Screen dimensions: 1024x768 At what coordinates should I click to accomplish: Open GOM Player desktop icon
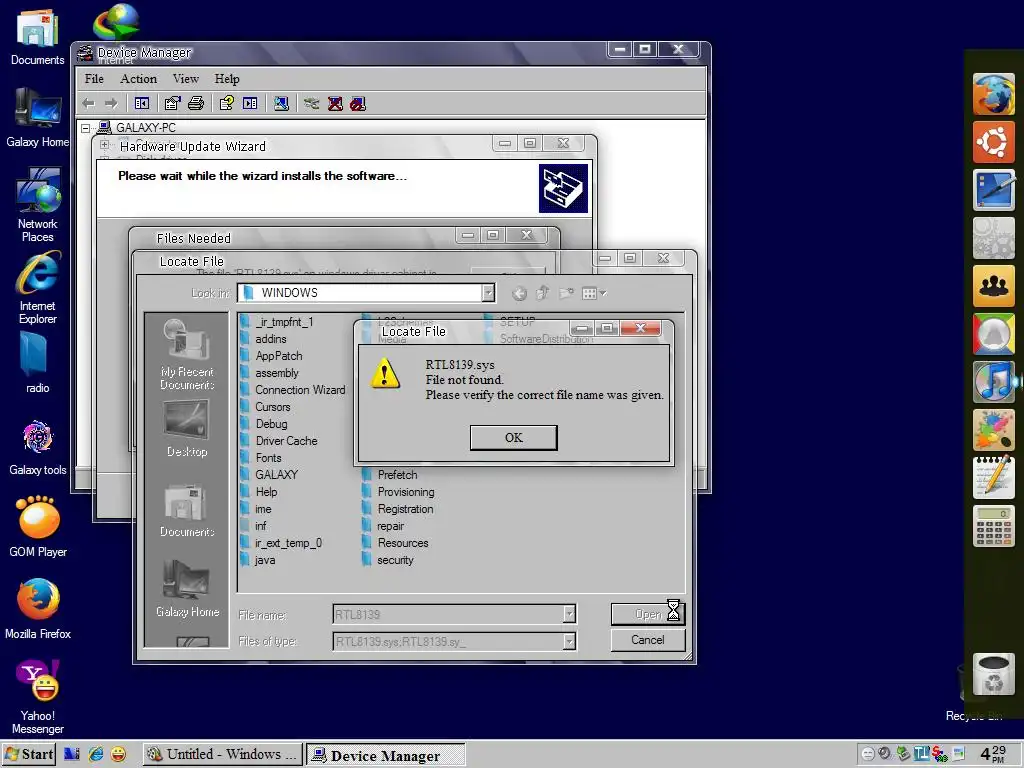[x=38, y=527]
